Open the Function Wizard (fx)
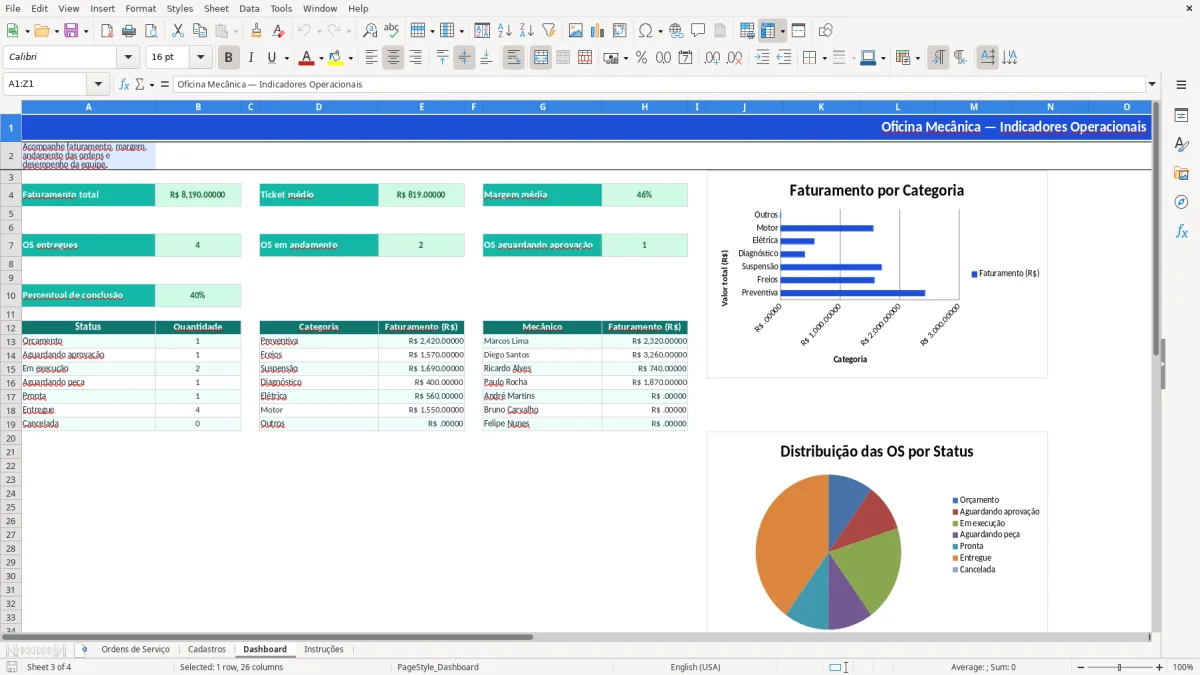This screenshot has width=1200, height=675. click(x=125, y=84)
